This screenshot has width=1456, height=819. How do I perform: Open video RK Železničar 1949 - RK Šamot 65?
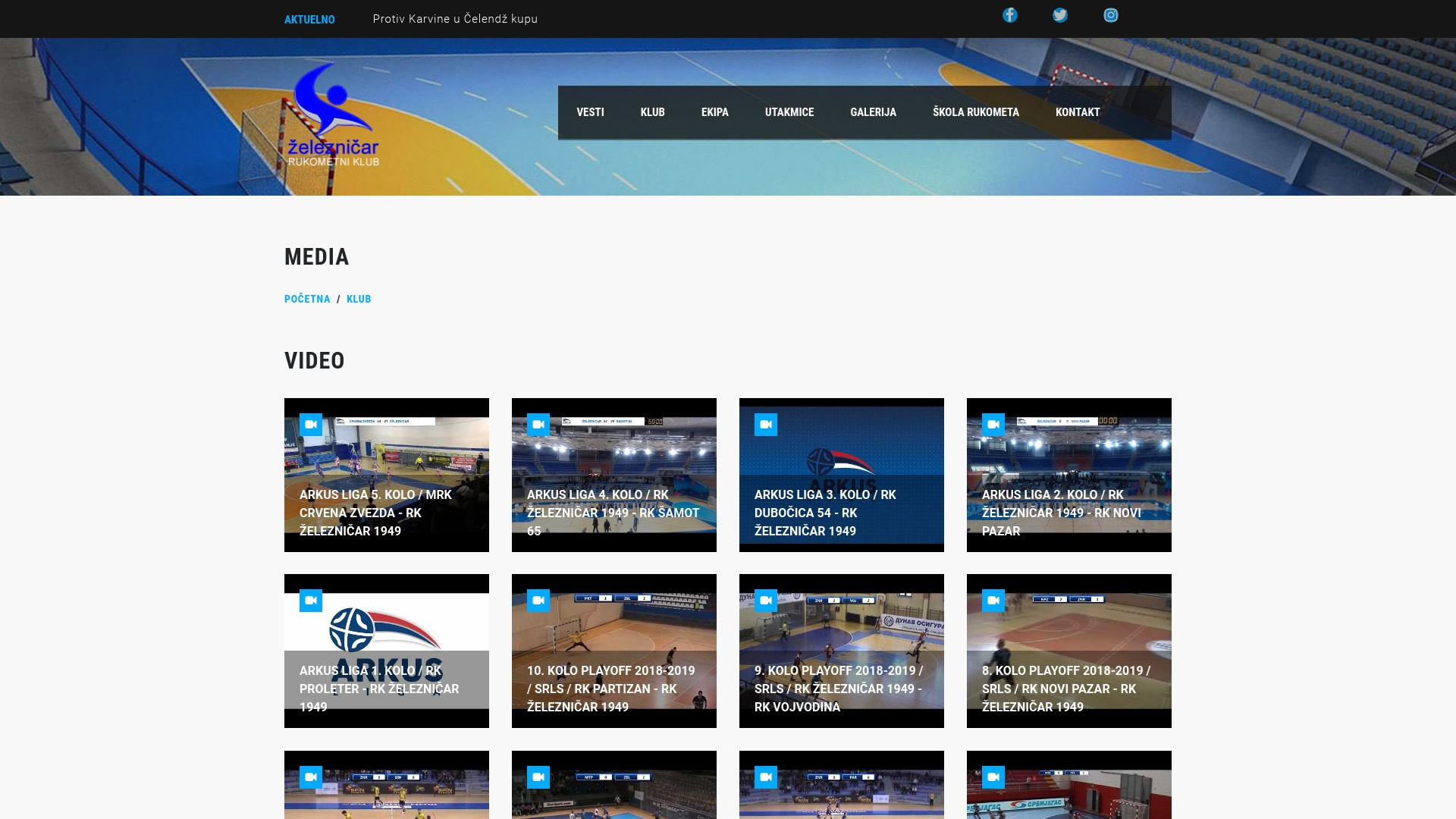click(614, 475)
